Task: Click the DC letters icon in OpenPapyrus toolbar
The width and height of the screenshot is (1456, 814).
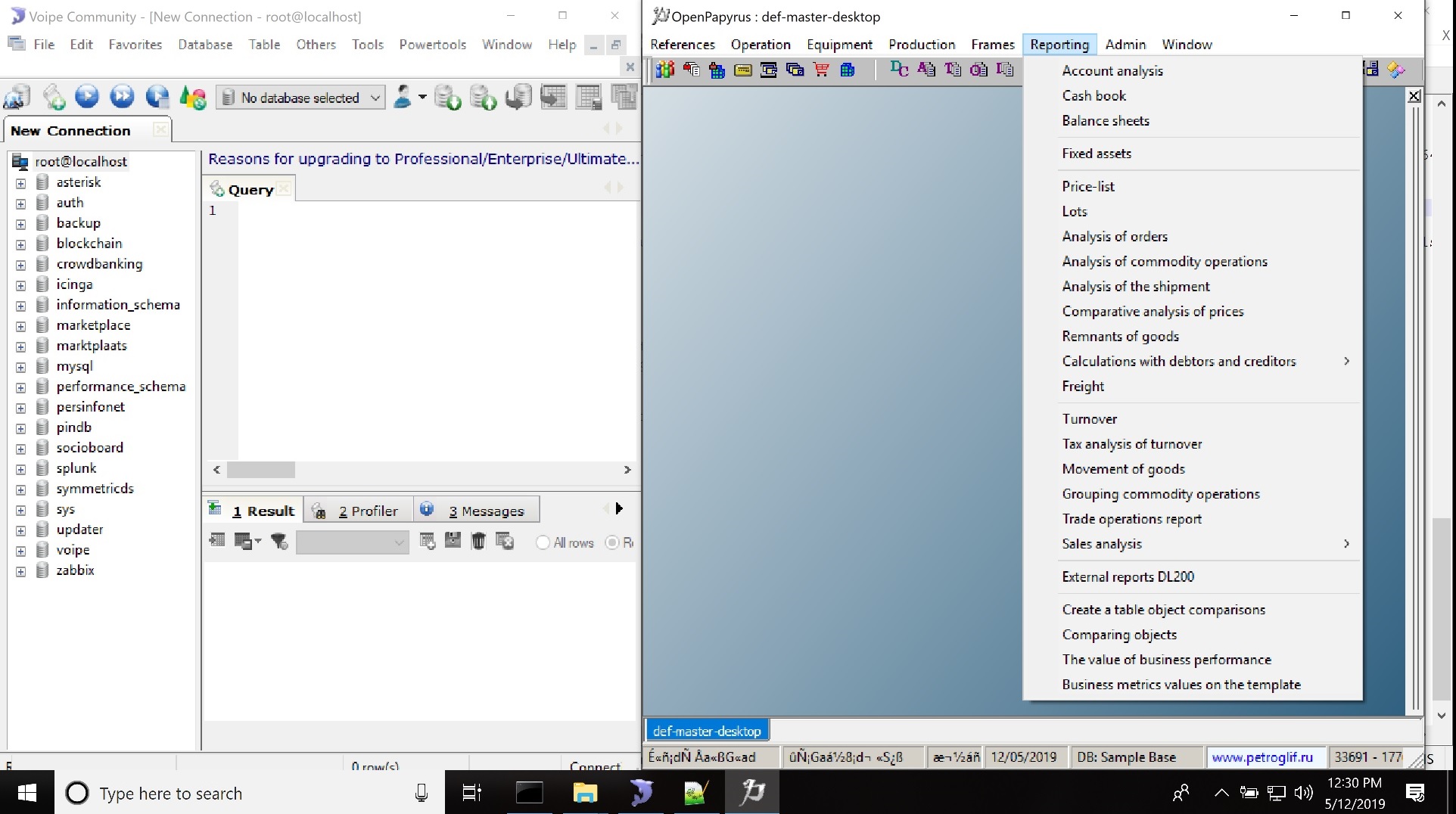Action: click(900, 70)
